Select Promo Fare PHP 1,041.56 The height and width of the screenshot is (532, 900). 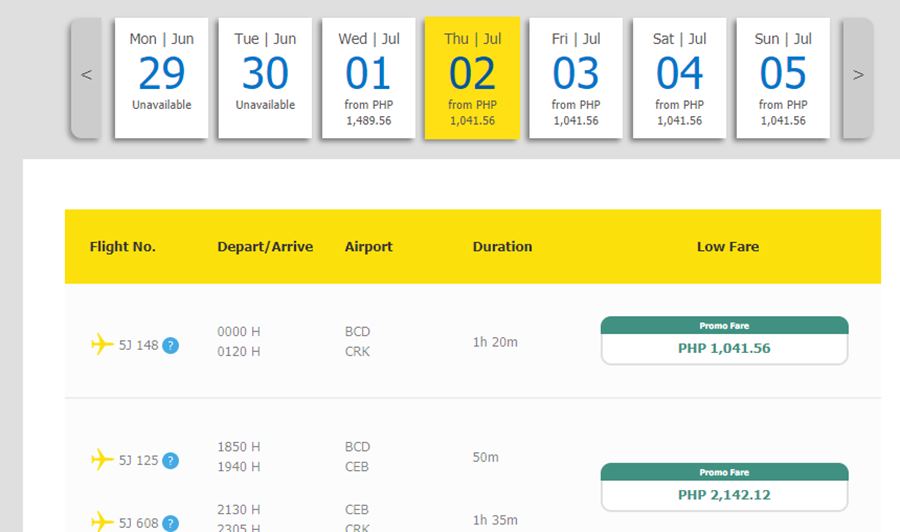pos(724,341)
